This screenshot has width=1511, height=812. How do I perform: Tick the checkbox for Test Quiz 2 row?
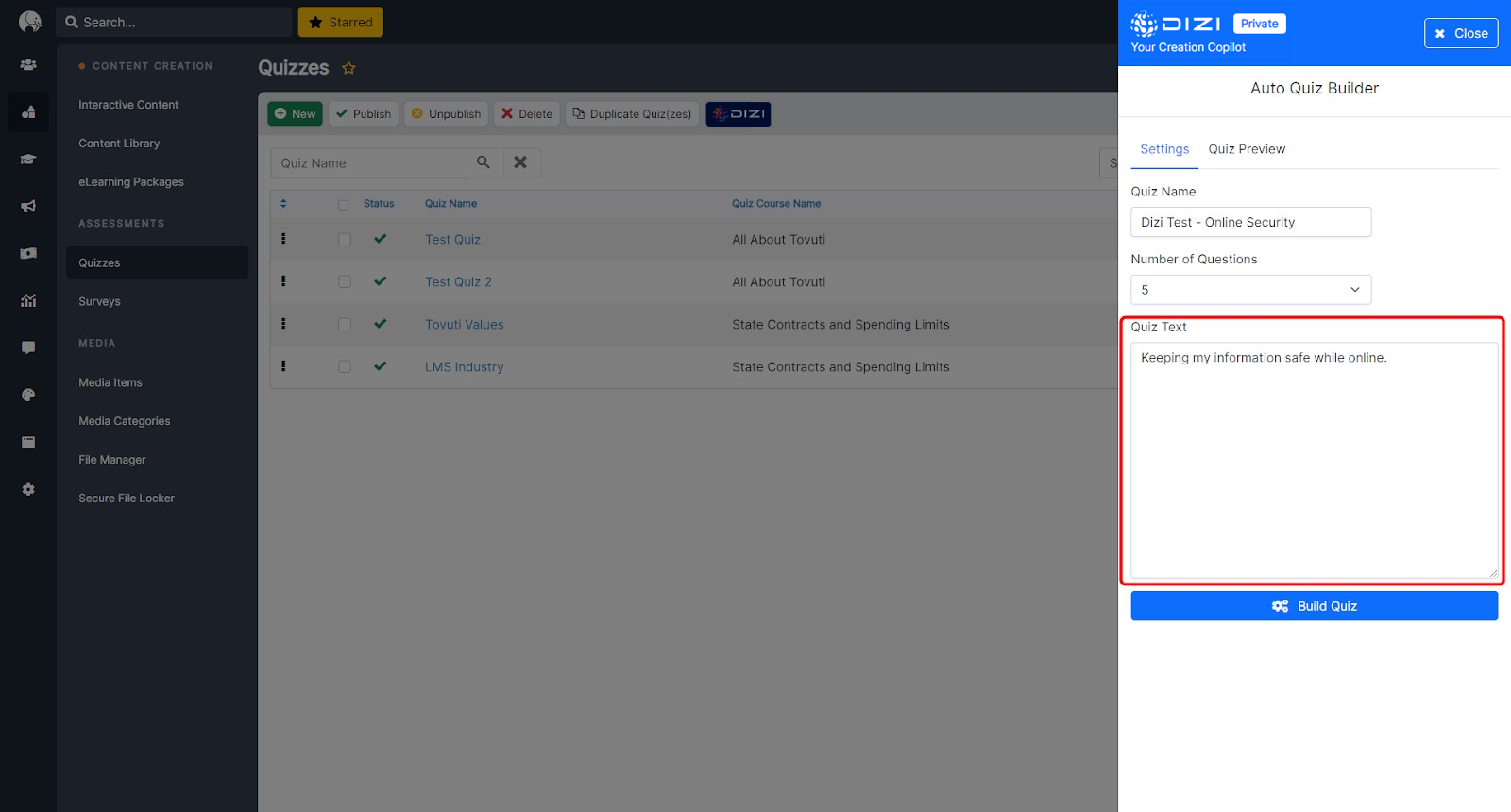(x=345, y=282)
